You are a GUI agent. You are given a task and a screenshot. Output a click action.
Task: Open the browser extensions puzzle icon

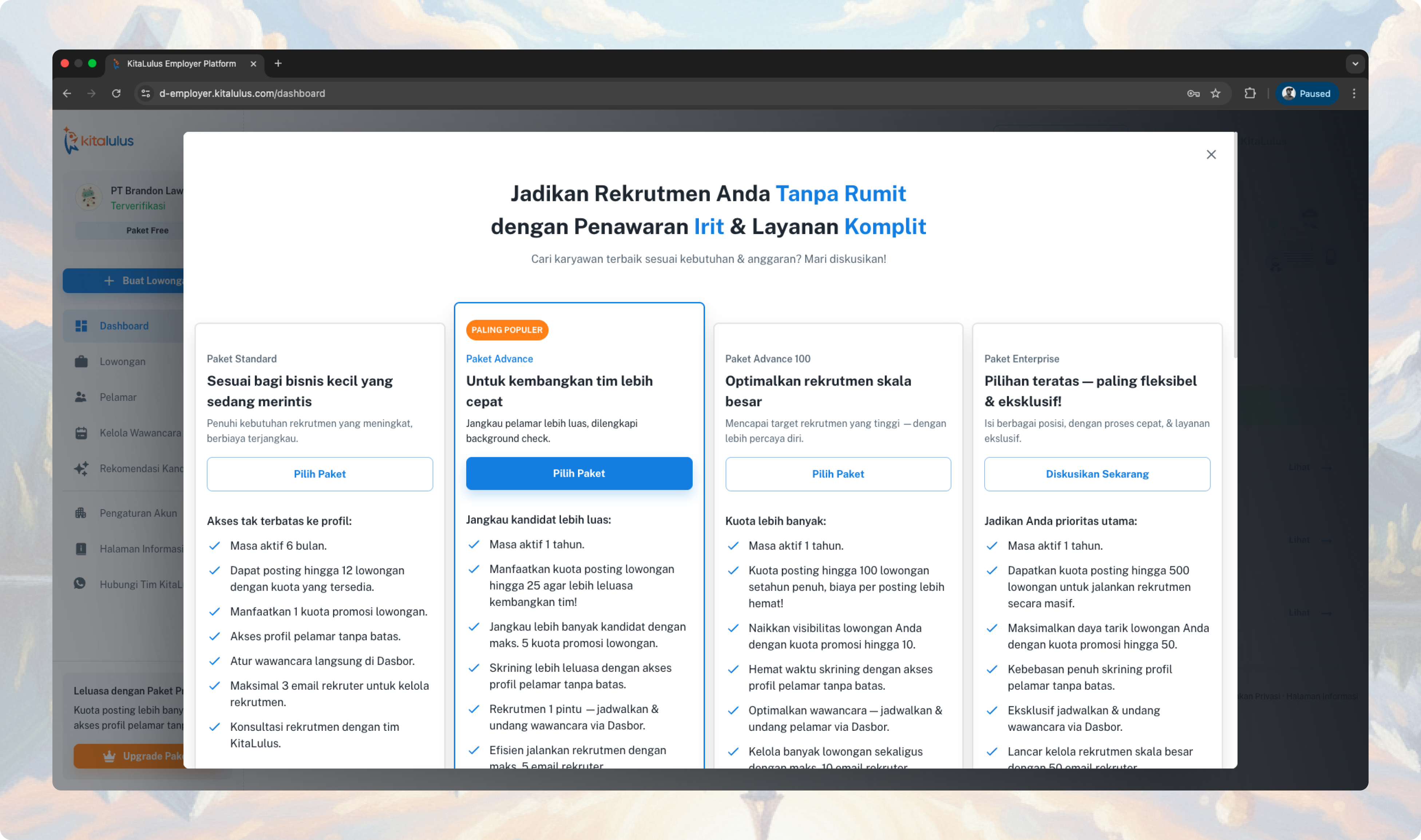(1250, 94)
